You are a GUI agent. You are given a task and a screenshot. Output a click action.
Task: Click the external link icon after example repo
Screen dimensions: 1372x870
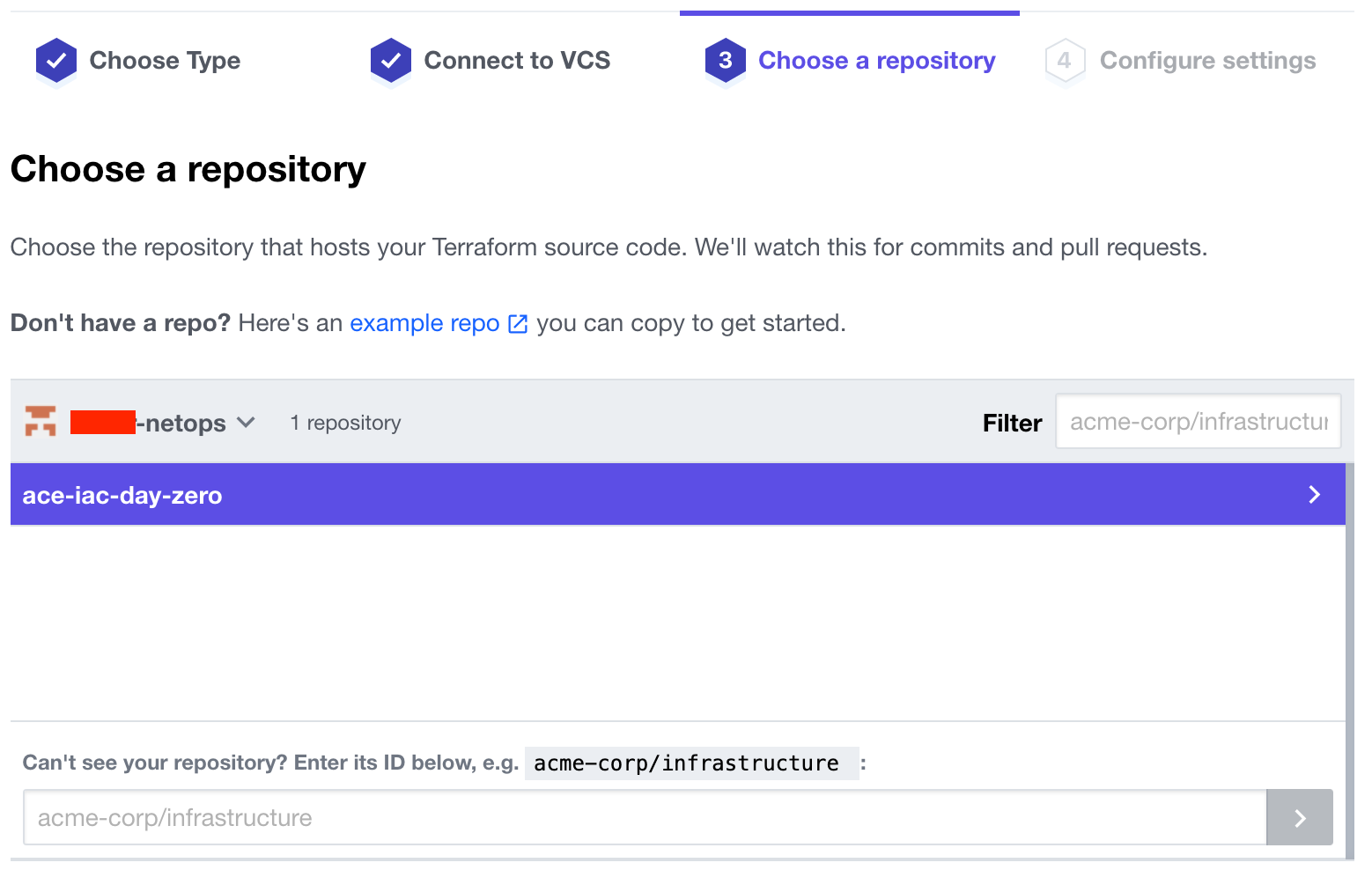(x=518, y=324)
